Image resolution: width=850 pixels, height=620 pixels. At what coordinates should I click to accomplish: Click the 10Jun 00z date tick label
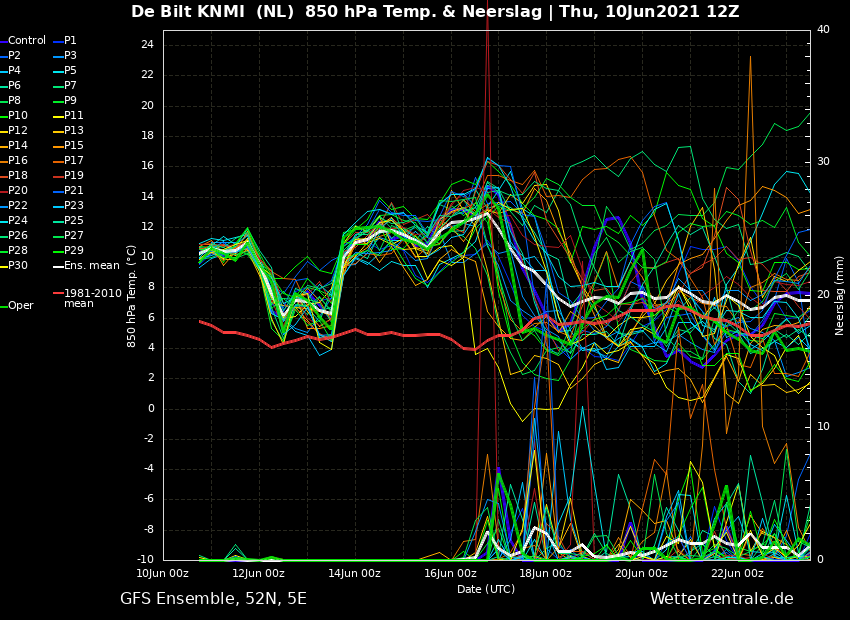163,574
